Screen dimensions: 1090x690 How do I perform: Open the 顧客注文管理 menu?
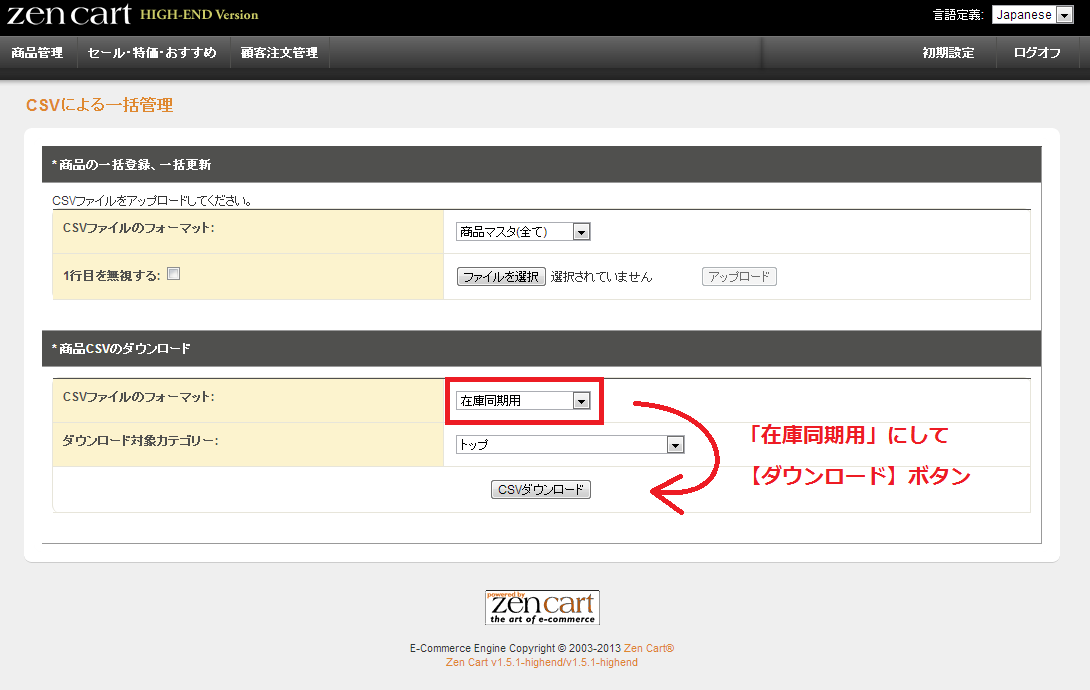tap(279, 53)
